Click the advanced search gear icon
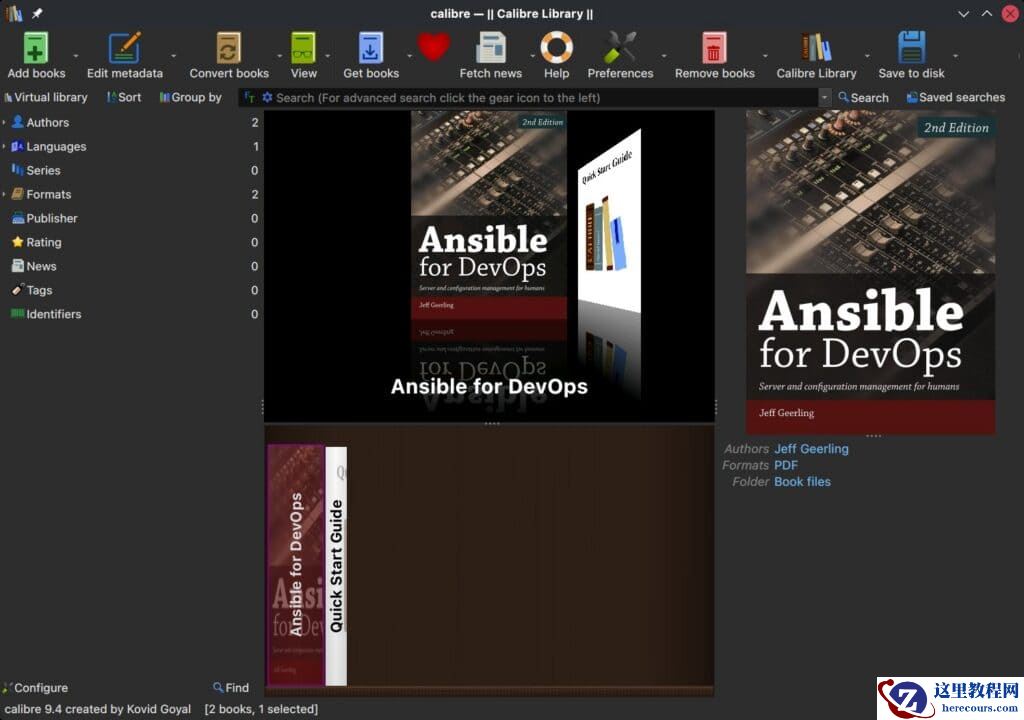The image size is (1024, 720). [x=267, y=97]
